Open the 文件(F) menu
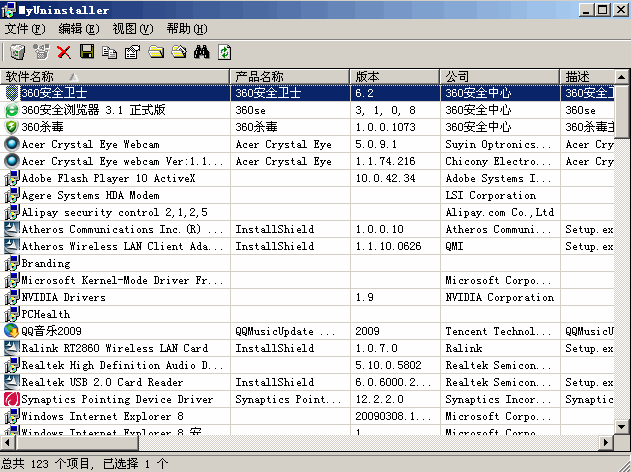Image resolution: width=631 pixels, height=472 pixels. (x=25, y=29)
